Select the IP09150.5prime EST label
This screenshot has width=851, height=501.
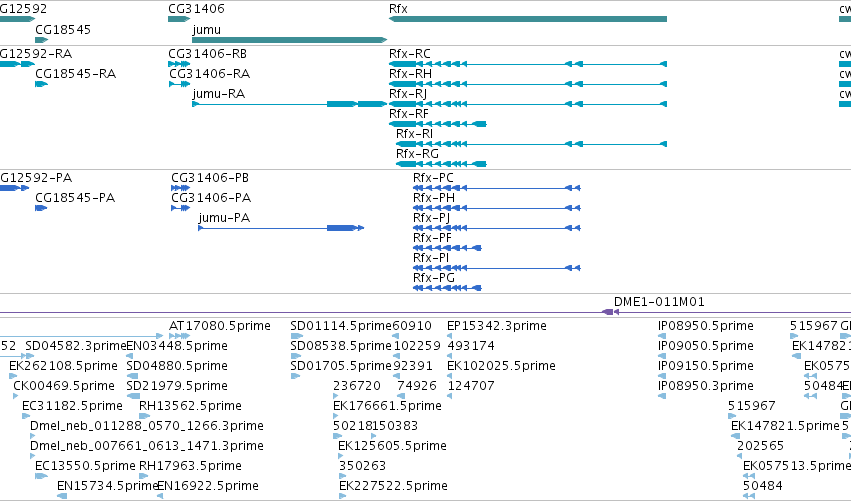click(x=706, y=366)
